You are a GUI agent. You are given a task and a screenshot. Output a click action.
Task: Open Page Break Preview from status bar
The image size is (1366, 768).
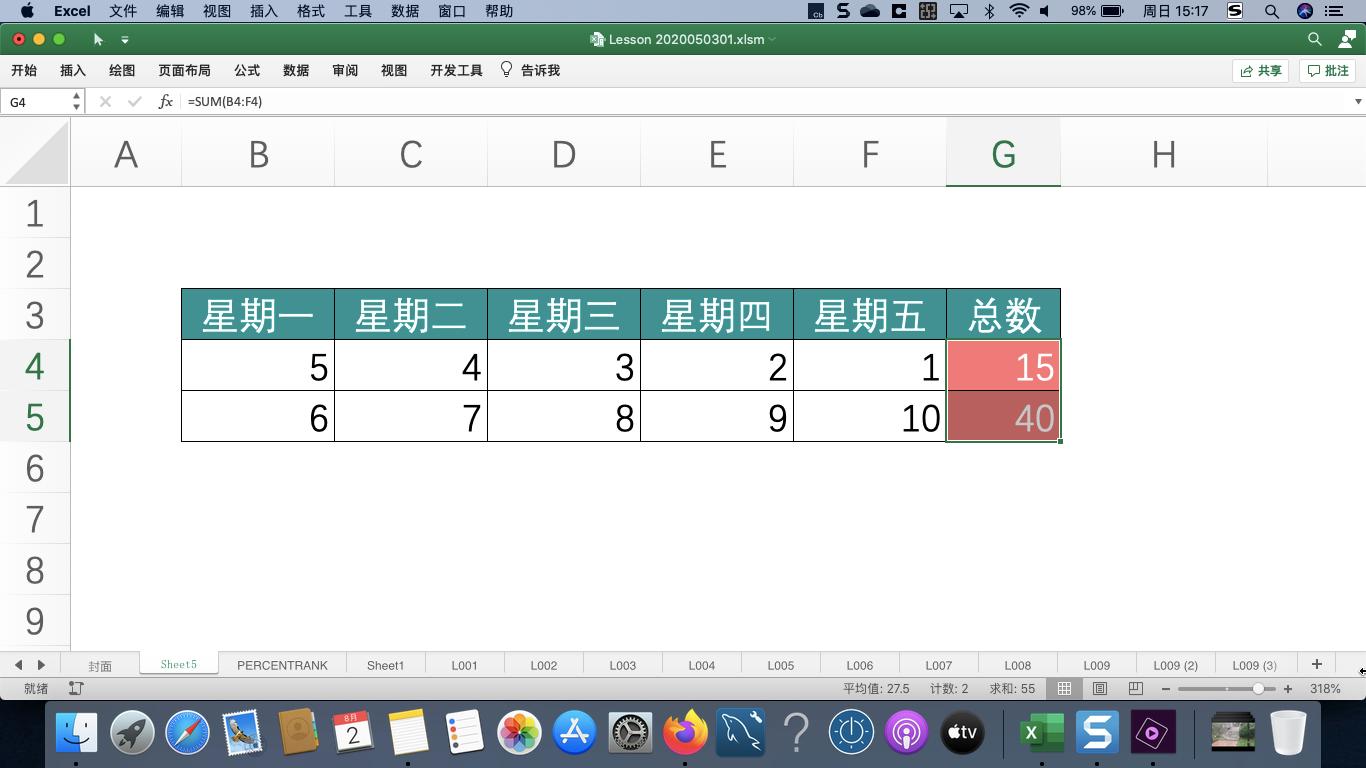pos(1135,688)
